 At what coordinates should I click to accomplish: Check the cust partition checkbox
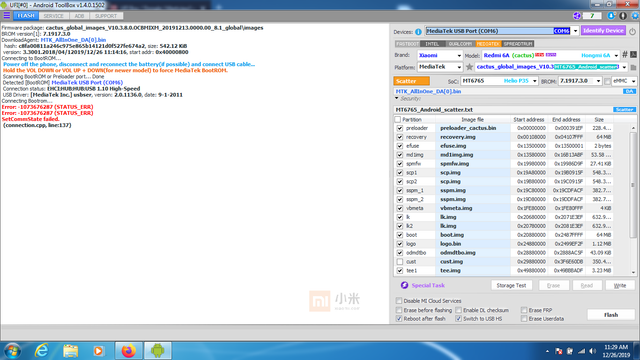coord(400,262)
